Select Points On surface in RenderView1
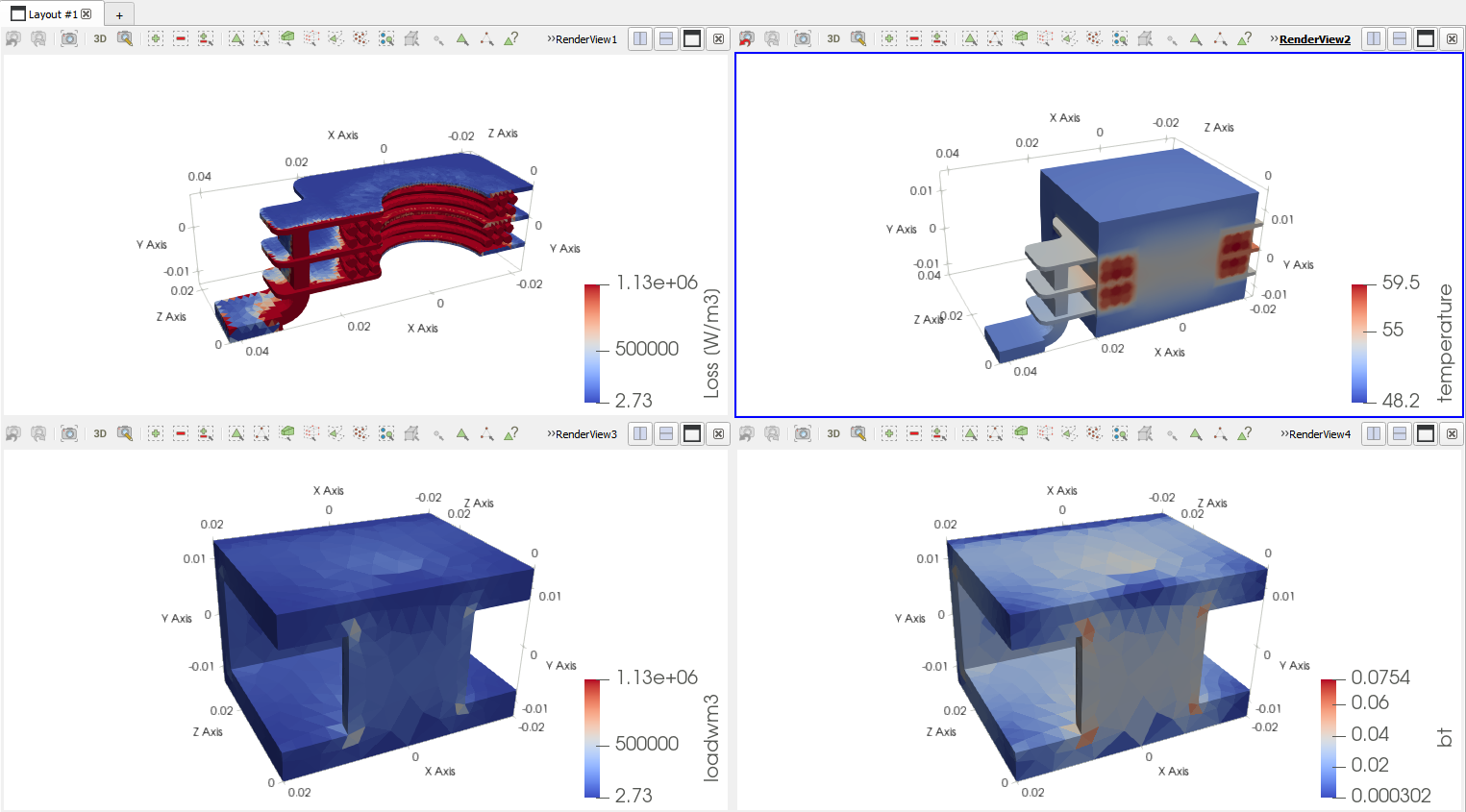The height and width of the screenshot is (812, 1466). pyautogui.click(x=261, y=38)
